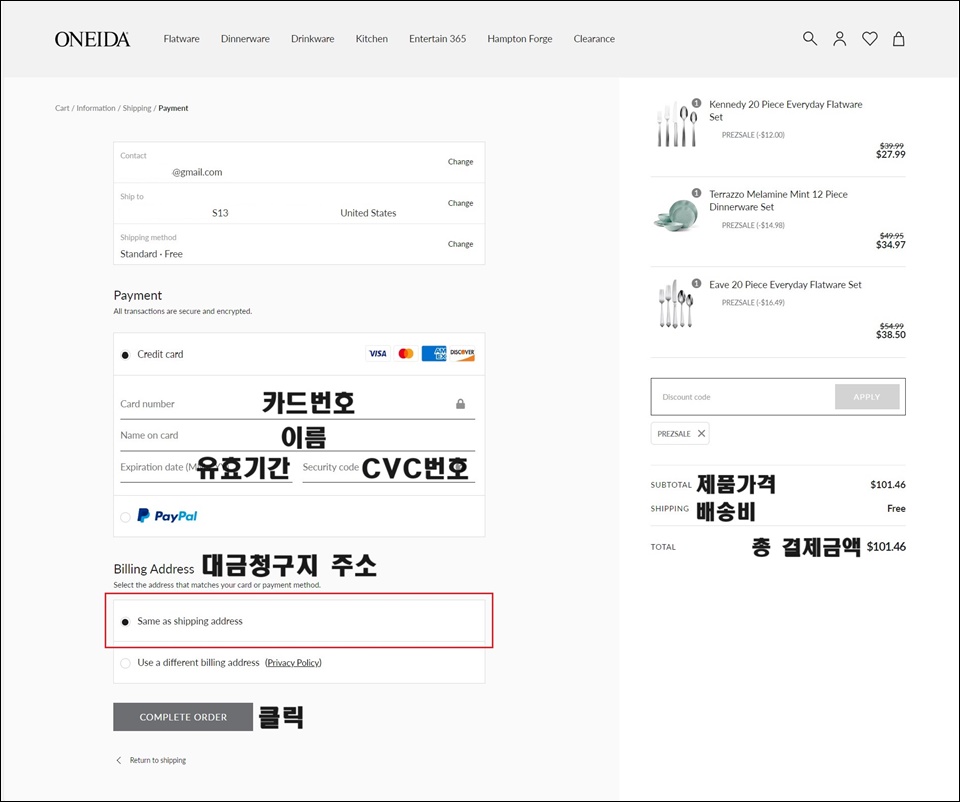
Task: Select the Credit card radio button
Action: [125, 354]
